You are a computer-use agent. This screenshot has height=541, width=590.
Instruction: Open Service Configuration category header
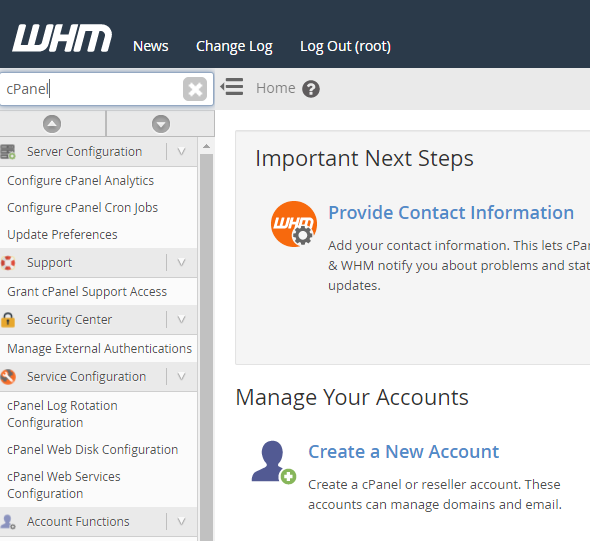click(x=86, y=376)
